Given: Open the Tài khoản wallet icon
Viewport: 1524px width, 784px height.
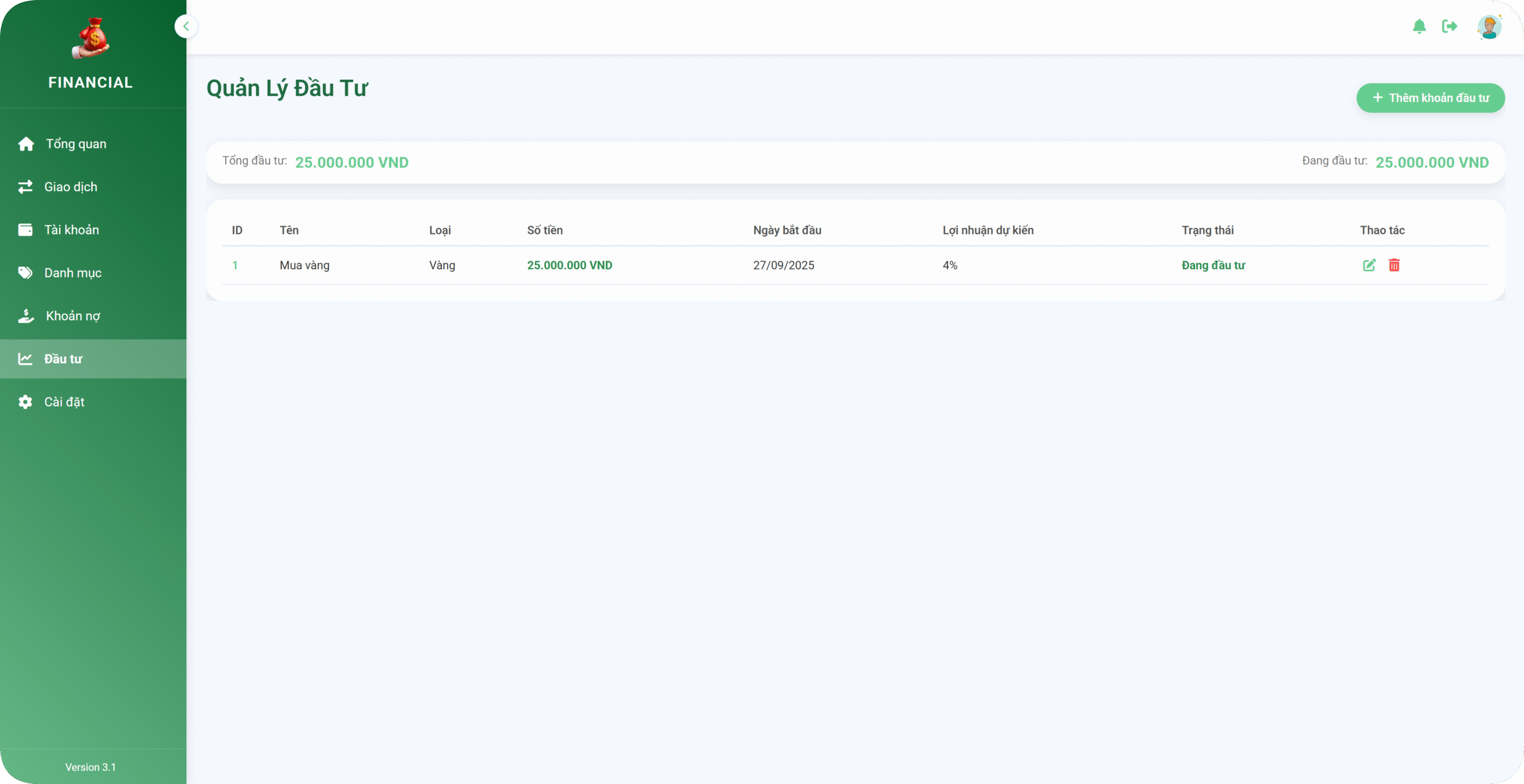Looking at the screenshot, I should point(26,230).
